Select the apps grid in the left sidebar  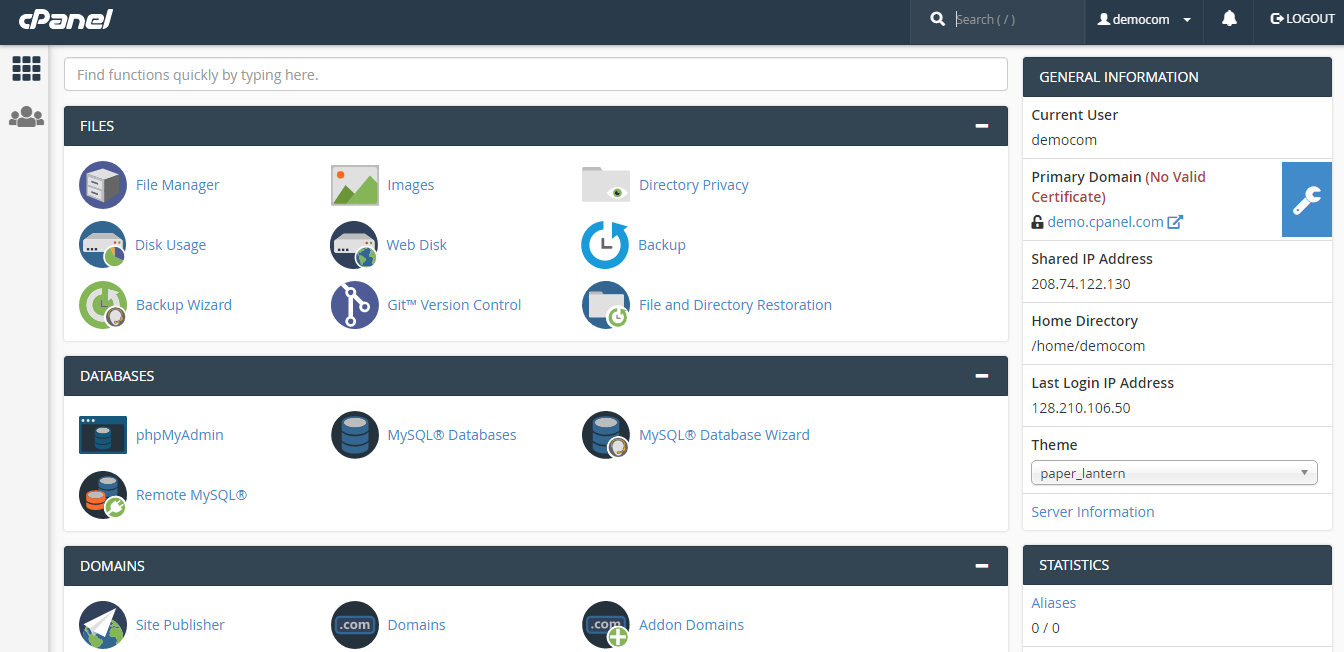pos(26,68)
